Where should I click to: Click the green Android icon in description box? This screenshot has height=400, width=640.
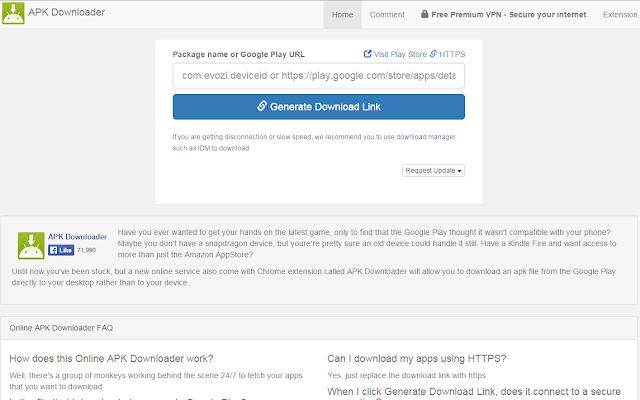click(x=31, y=246)
